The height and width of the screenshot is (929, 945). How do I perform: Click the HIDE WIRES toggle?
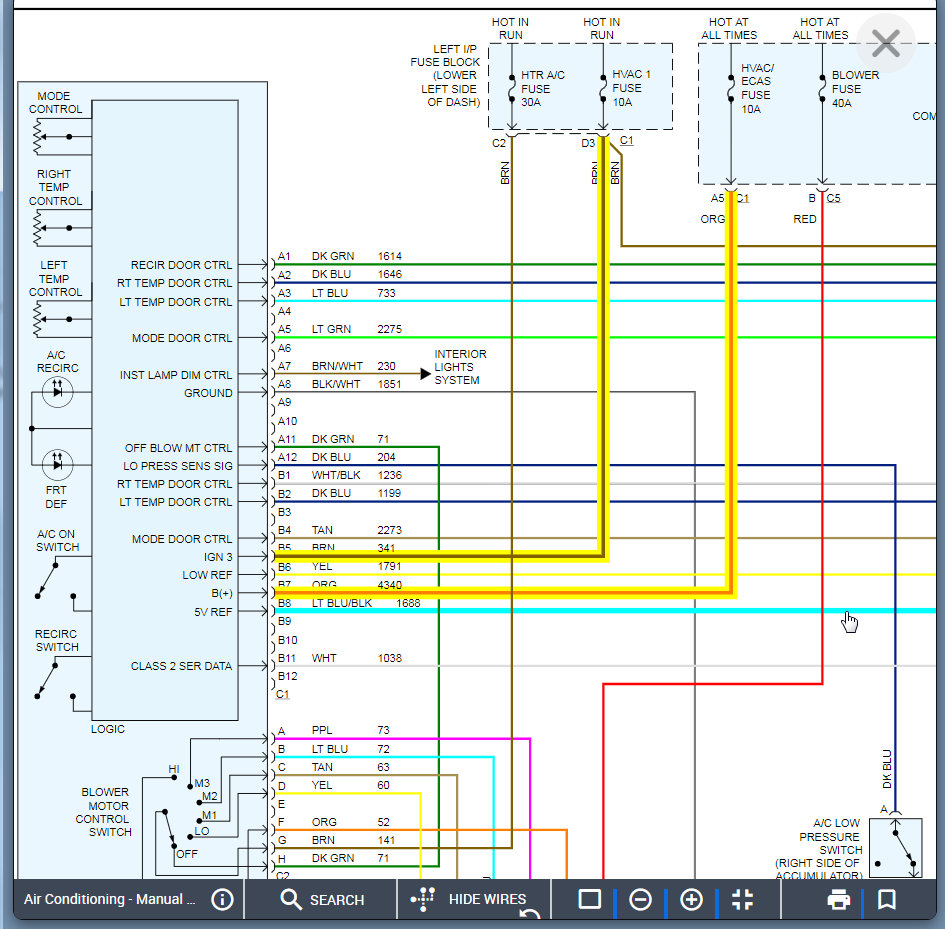(469, 899)
